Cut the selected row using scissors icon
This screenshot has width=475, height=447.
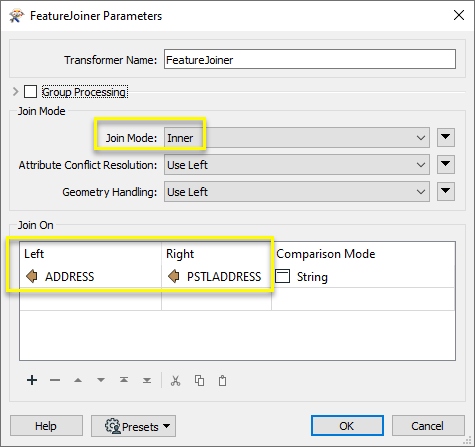point(175,380)
